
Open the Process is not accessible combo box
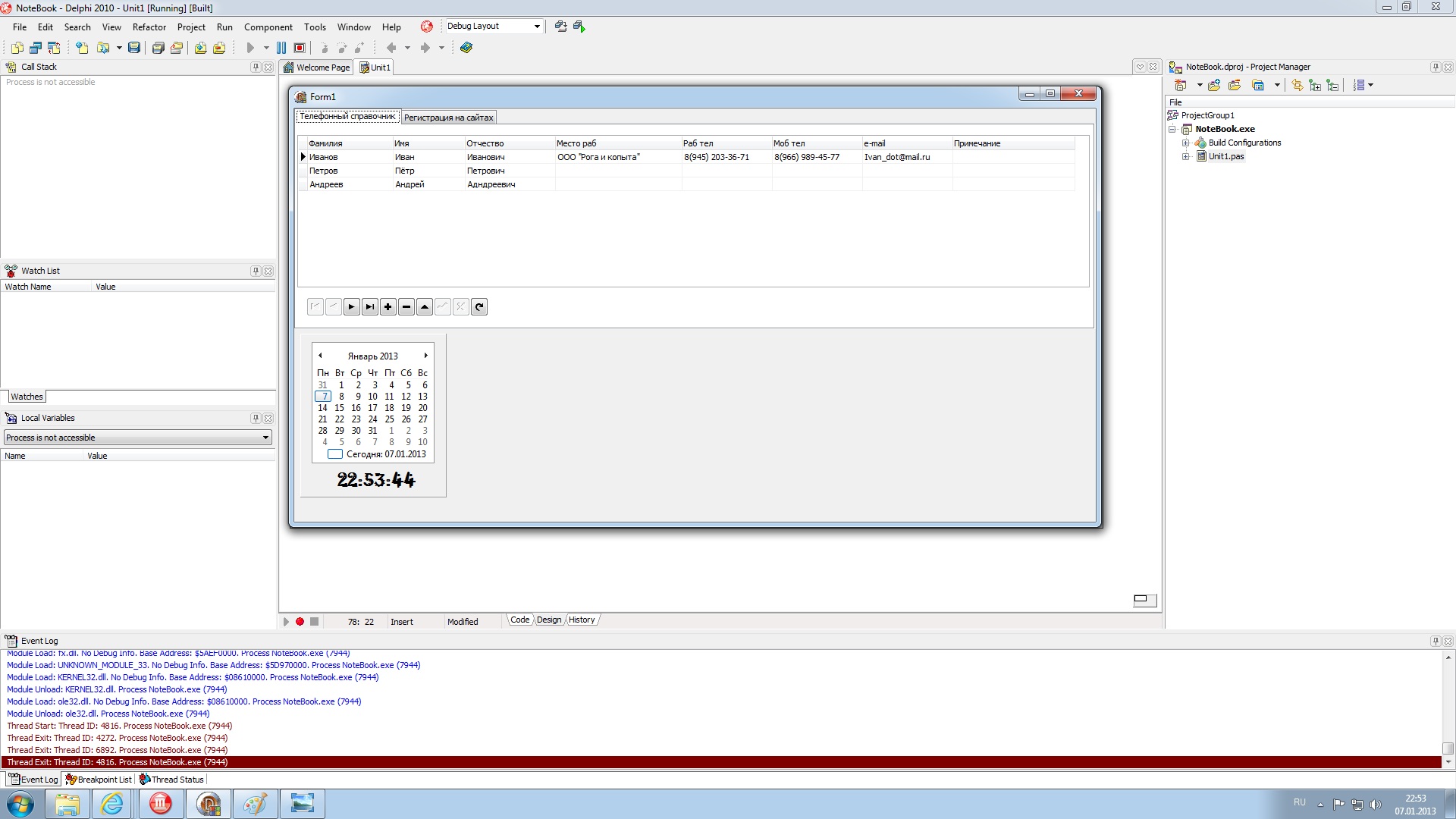[x=265, y=438]
